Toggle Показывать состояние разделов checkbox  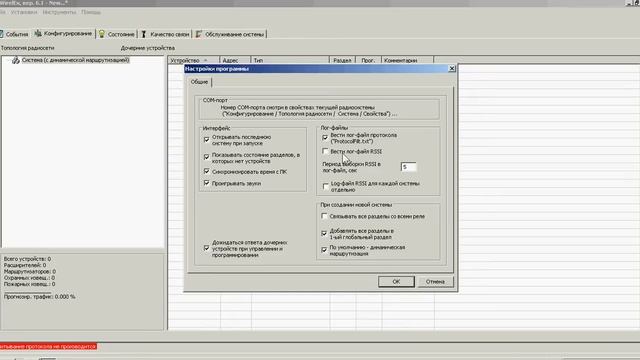(x=207, y=157)
